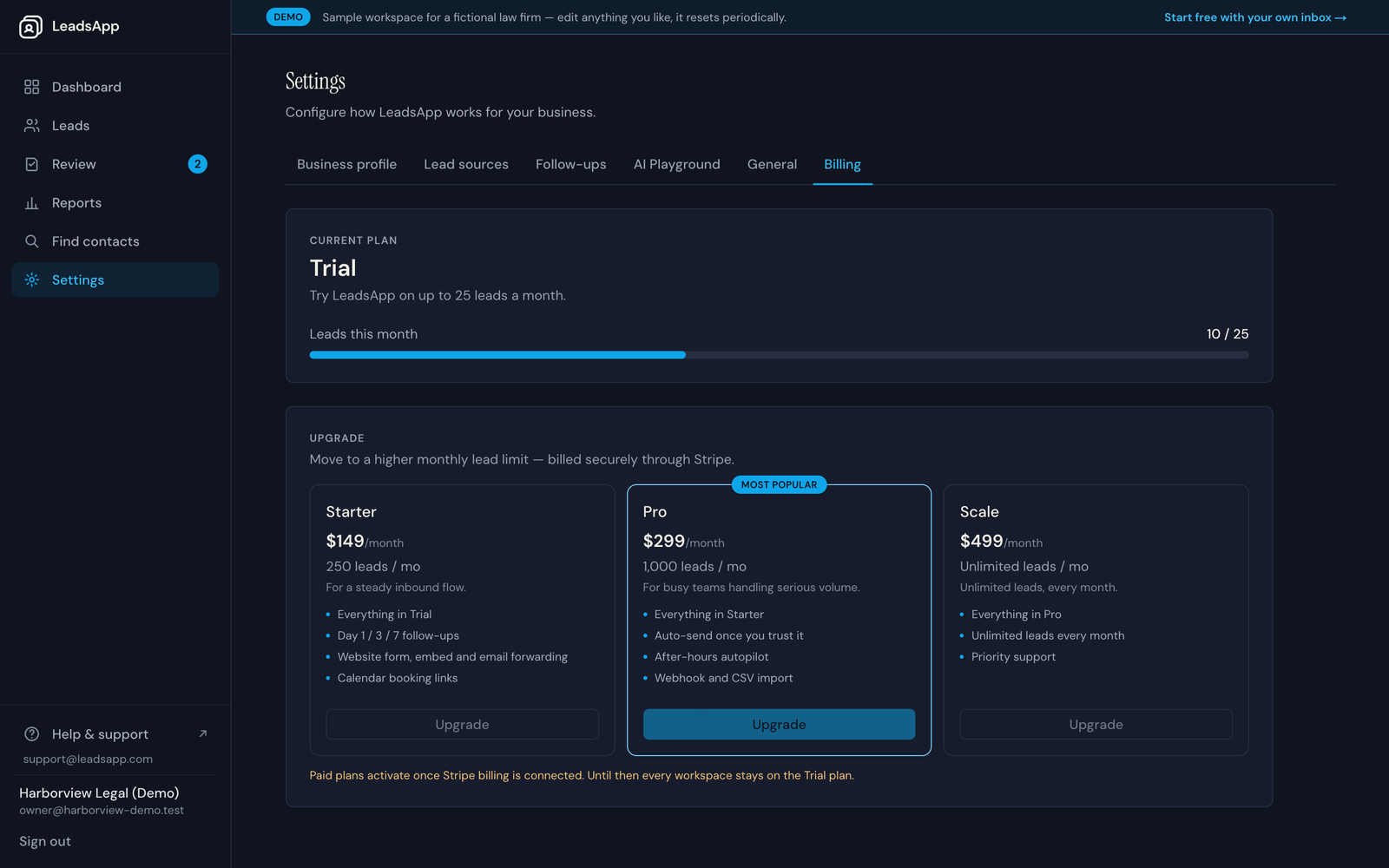The image size is (1389, 868).
Task: Open the Review section
Action: [x=115, y=164]
